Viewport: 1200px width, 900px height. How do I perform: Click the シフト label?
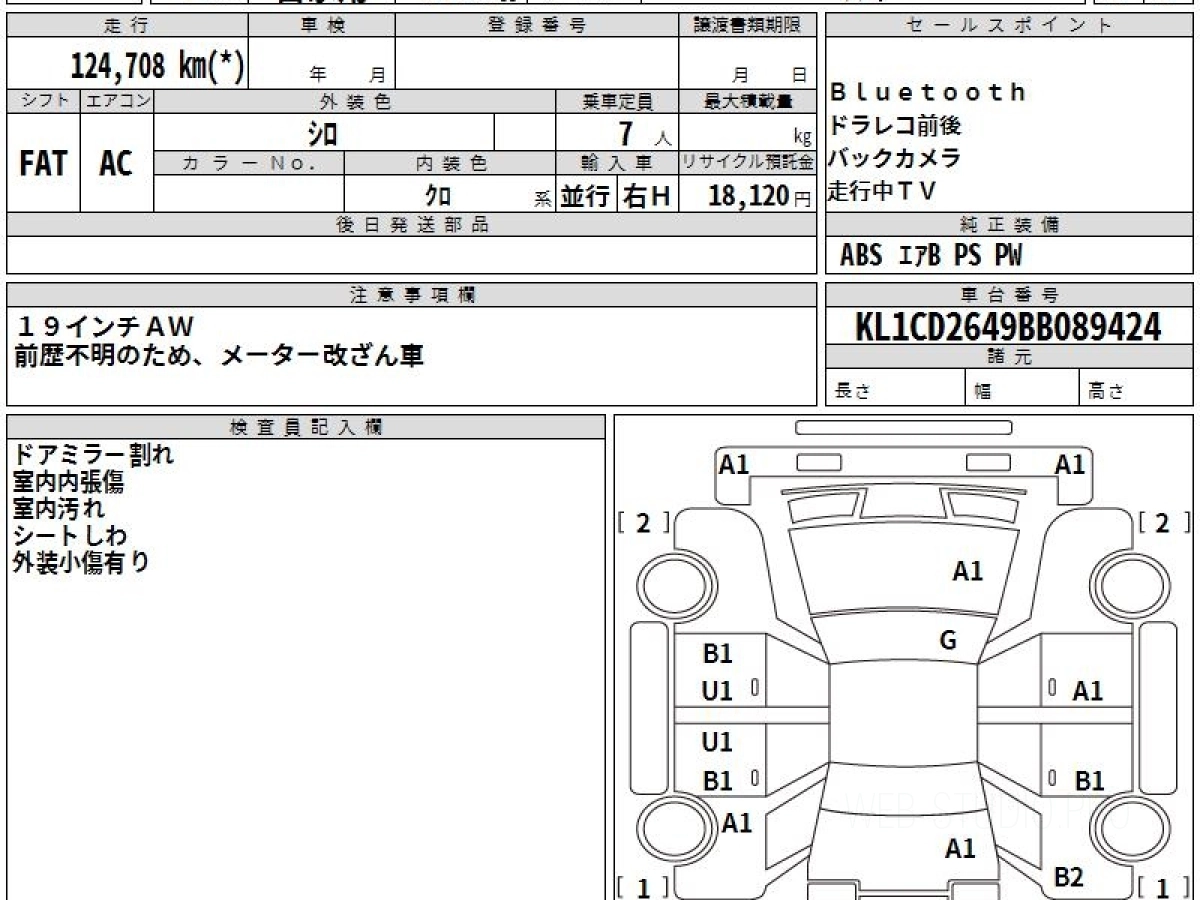coord(44,101)
